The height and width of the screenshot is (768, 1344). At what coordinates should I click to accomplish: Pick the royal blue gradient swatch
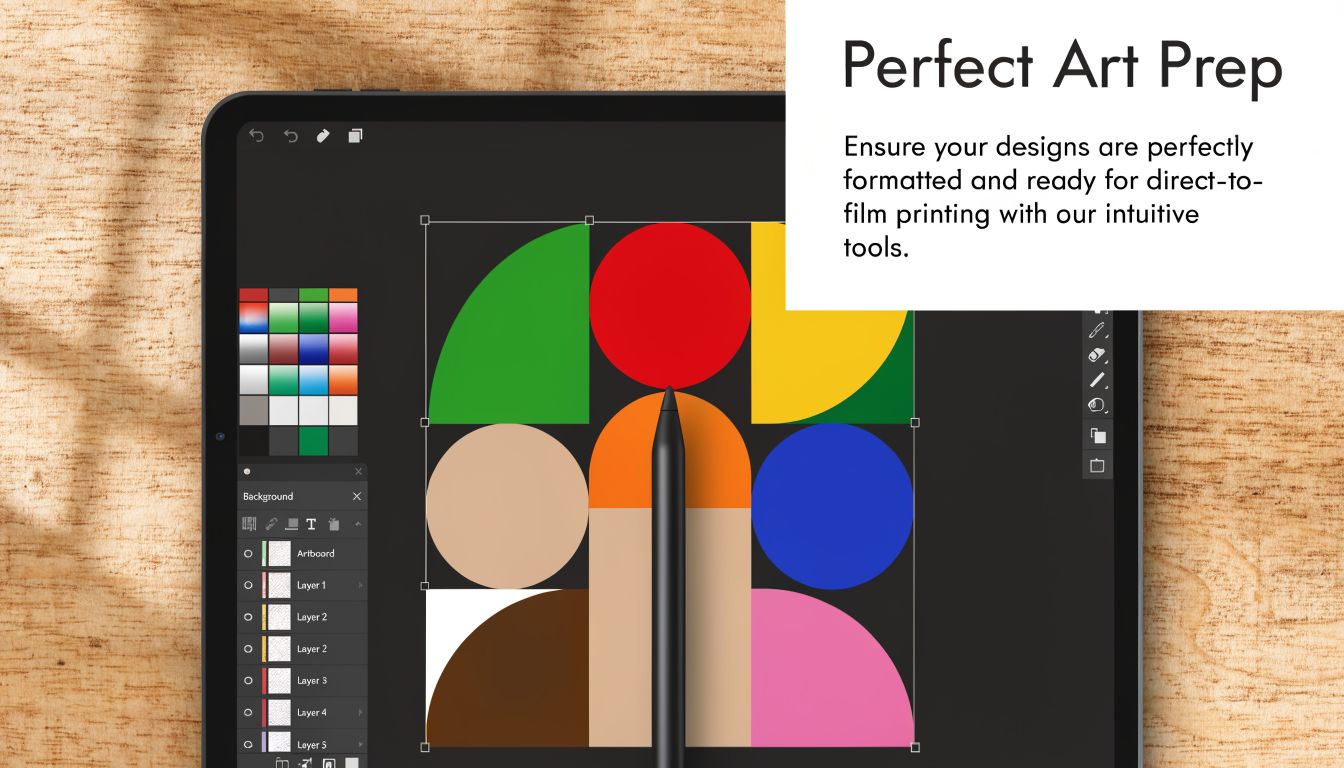point(314,348)
